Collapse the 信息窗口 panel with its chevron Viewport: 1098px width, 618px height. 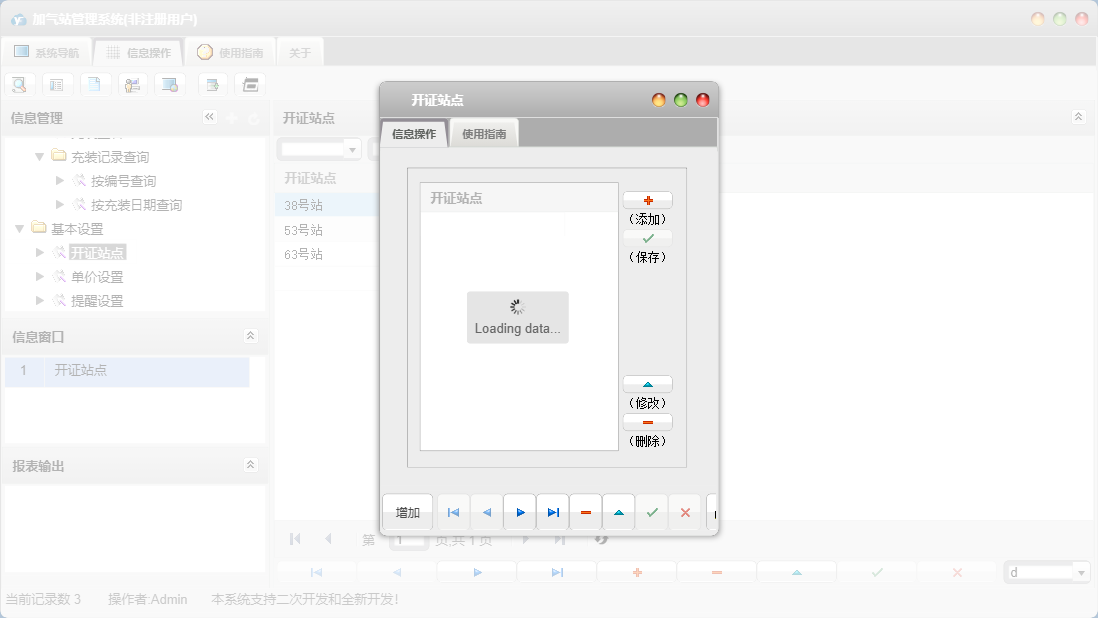pos(250,336)
